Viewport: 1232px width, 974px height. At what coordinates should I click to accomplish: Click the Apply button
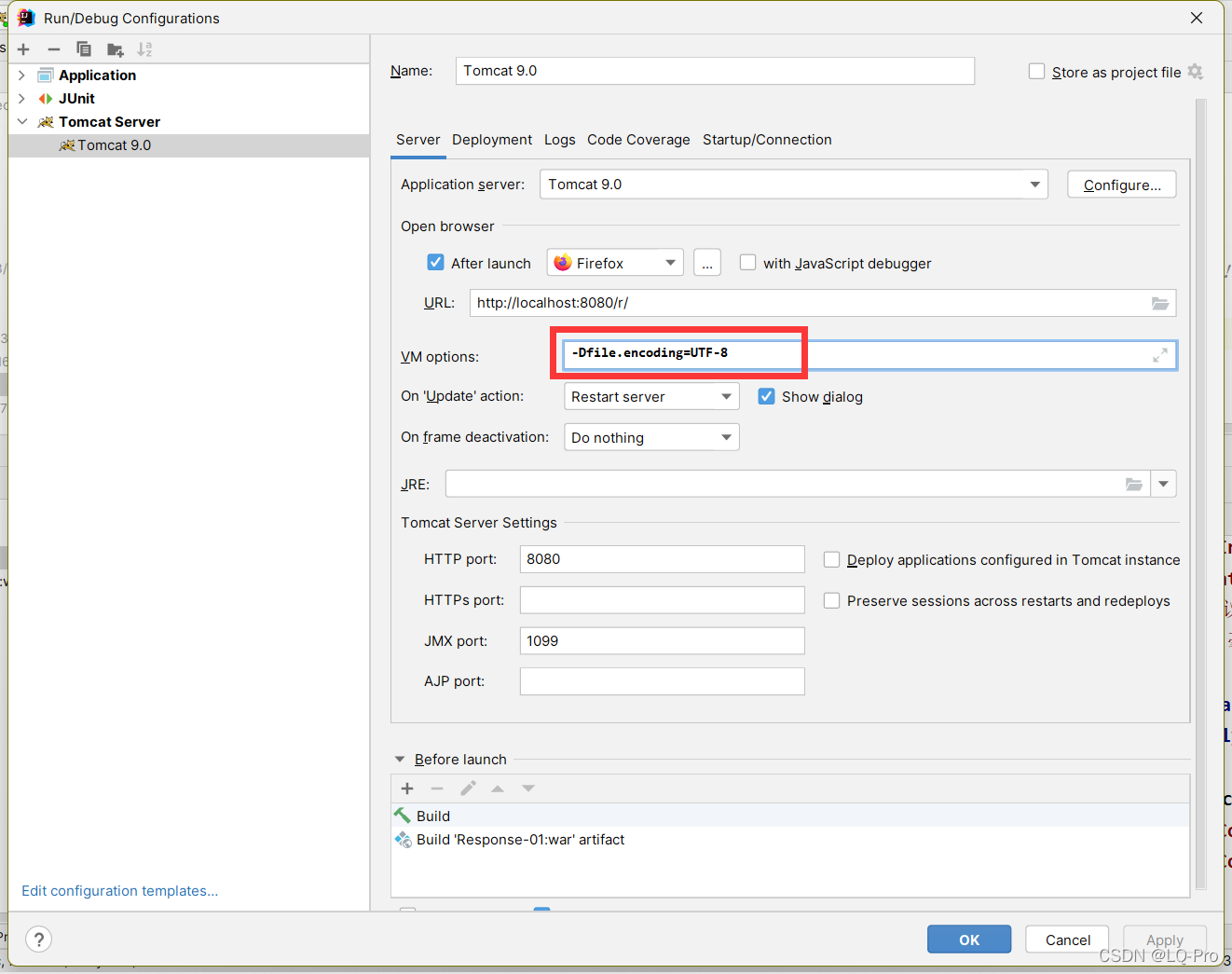point(1165,940)
